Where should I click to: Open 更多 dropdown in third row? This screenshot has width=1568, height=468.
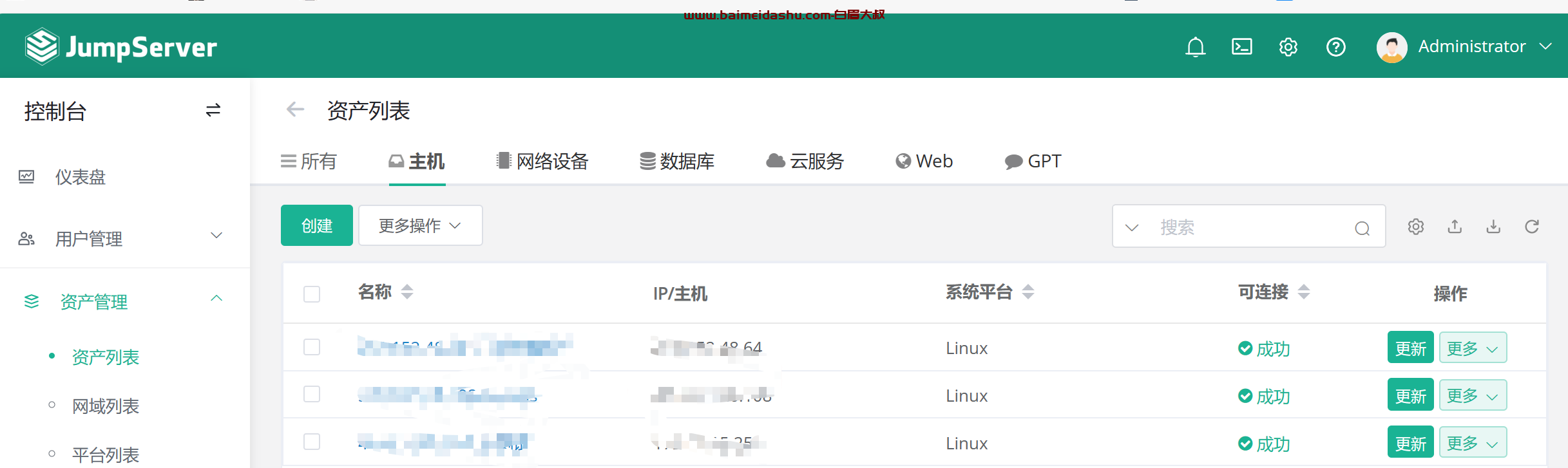[x=1473, y=443]
